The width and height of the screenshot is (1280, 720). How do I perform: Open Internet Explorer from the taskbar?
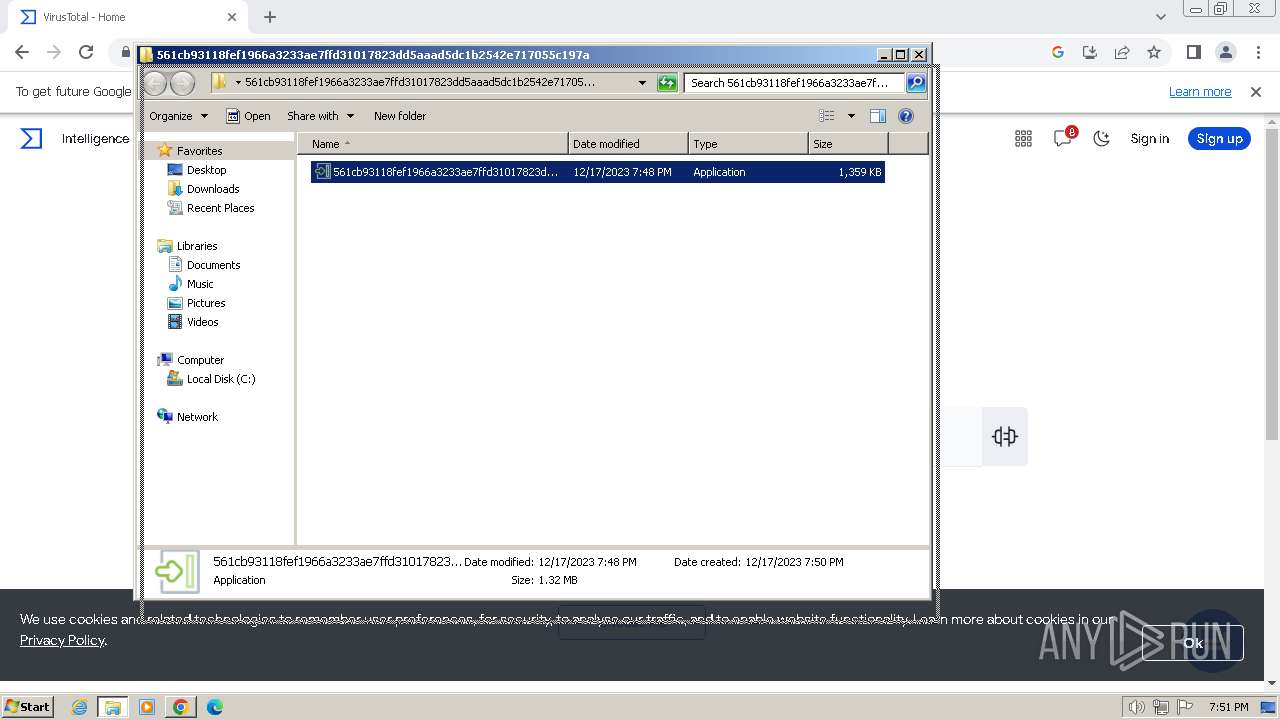click(x=79, y=707)
